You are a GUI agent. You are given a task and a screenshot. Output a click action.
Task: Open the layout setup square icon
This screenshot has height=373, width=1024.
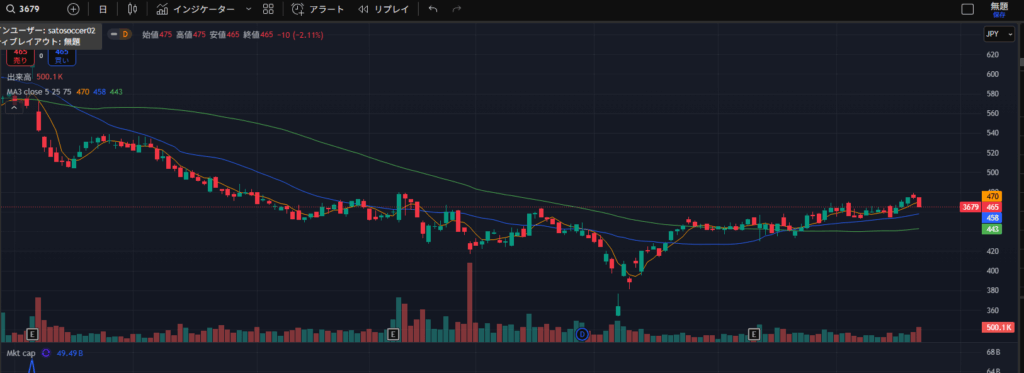pos(968,9)
